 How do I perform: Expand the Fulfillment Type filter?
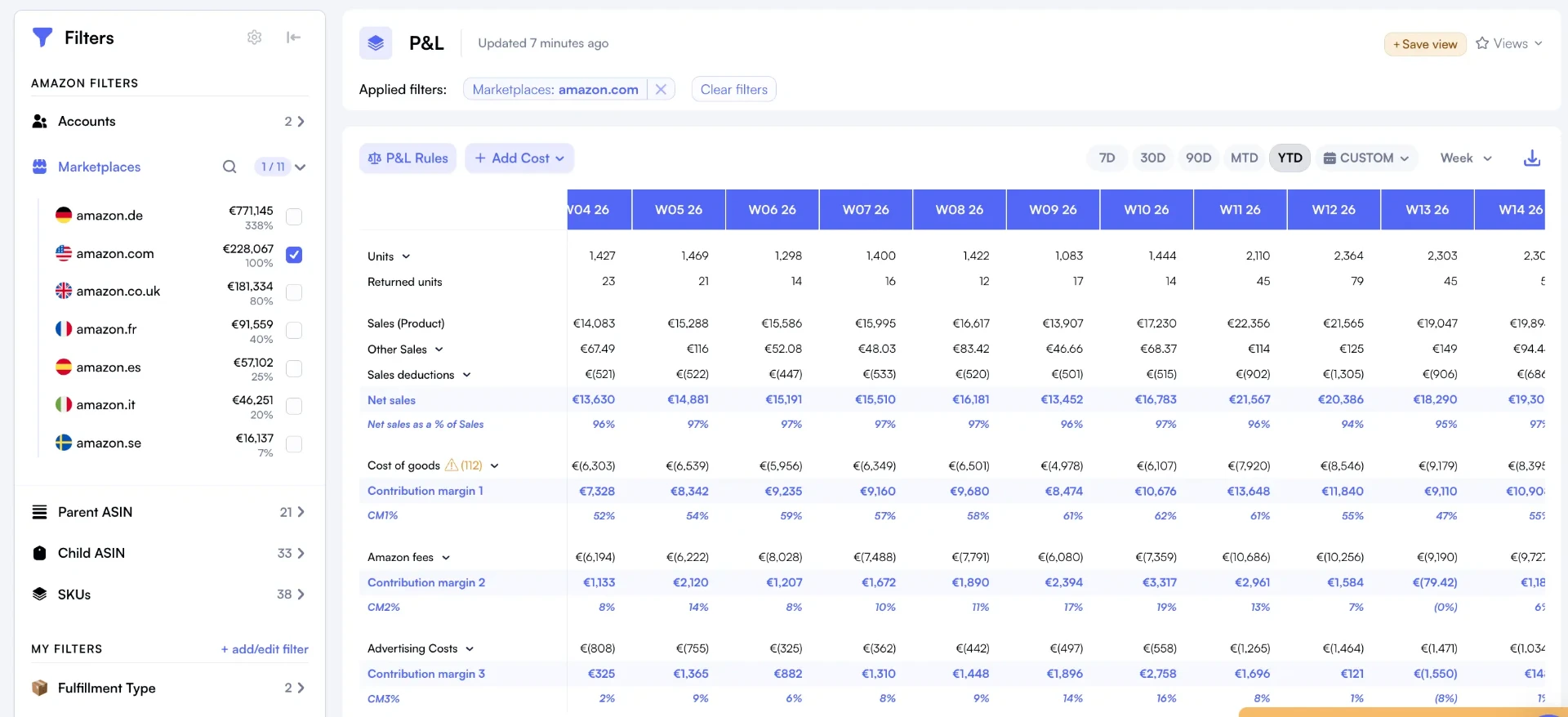(x=301, y=688)
